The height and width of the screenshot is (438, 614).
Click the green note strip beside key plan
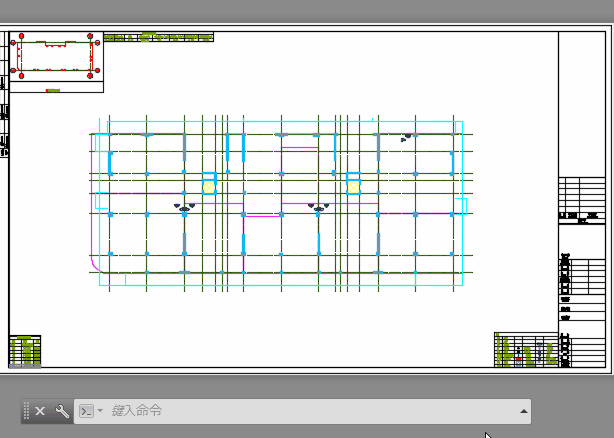pos(158,38)
